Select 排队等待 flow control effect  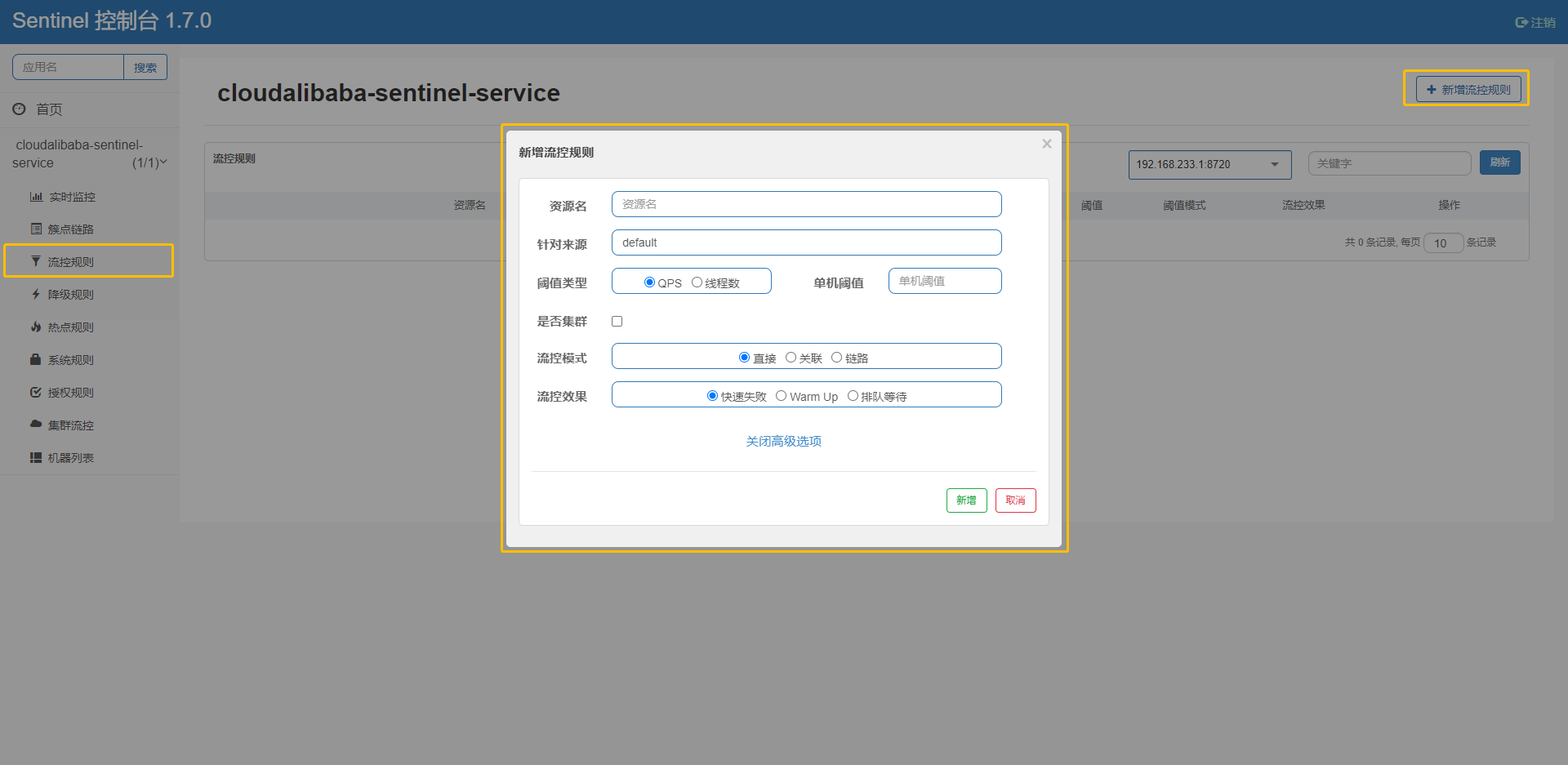(853, 396)
